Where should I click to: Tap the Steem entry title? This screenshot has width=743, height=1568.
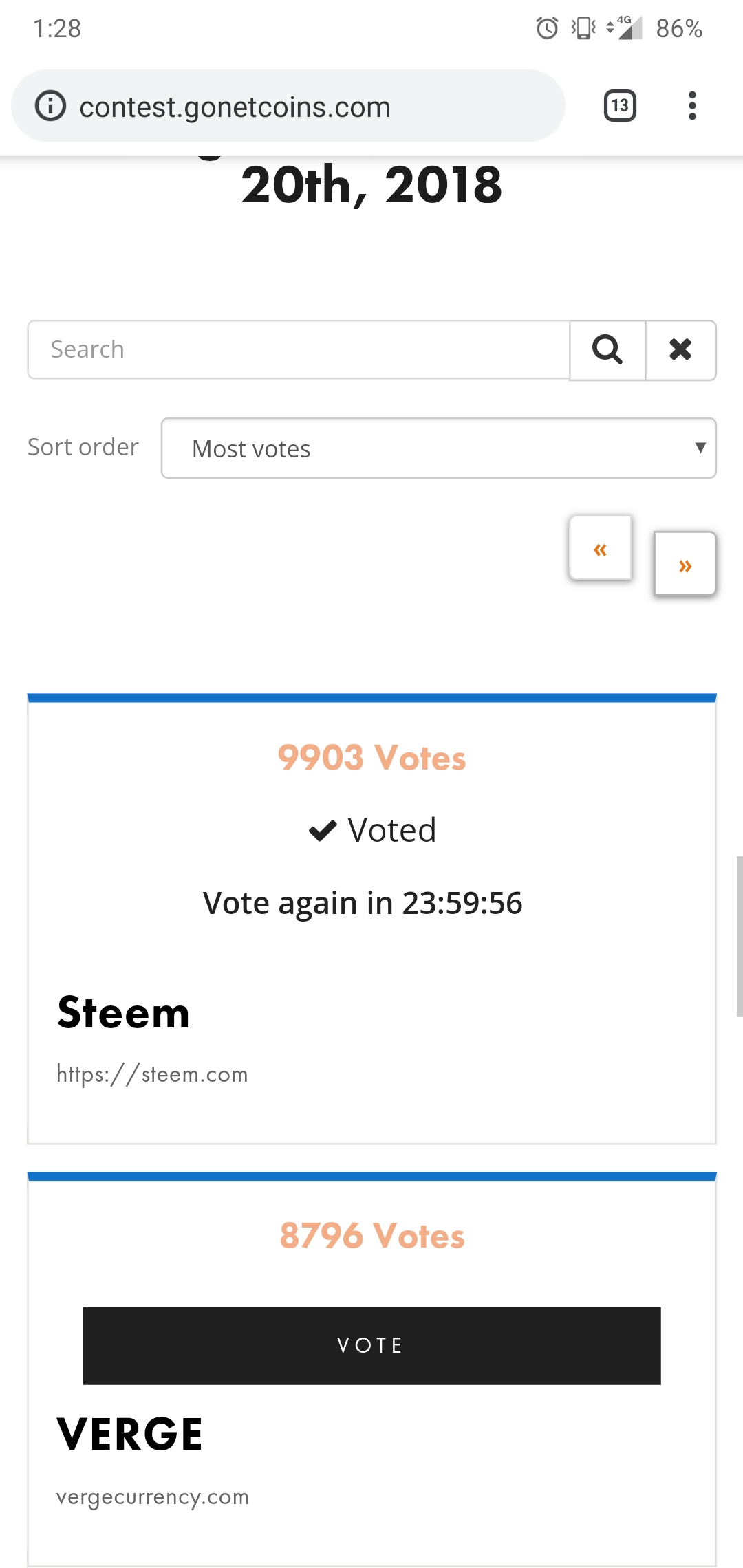[124, 1013]
